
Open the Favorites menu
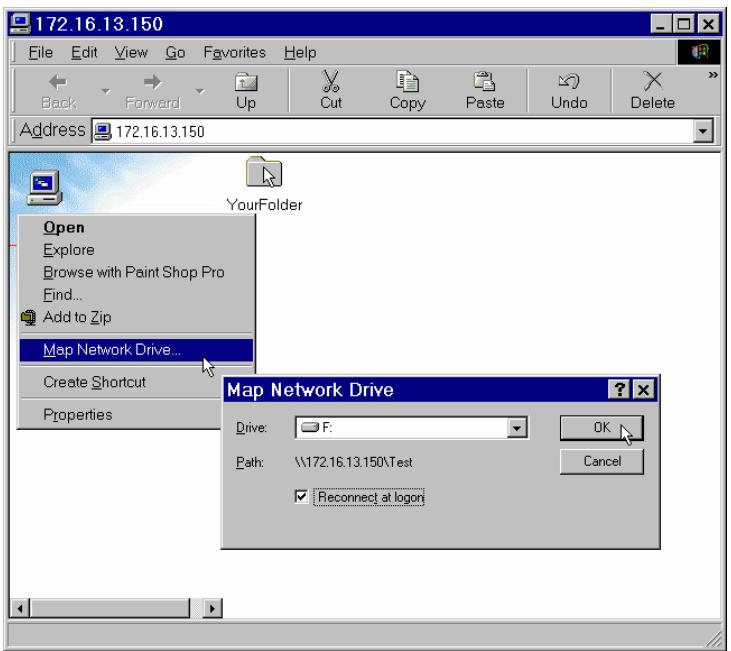[234, 52]
